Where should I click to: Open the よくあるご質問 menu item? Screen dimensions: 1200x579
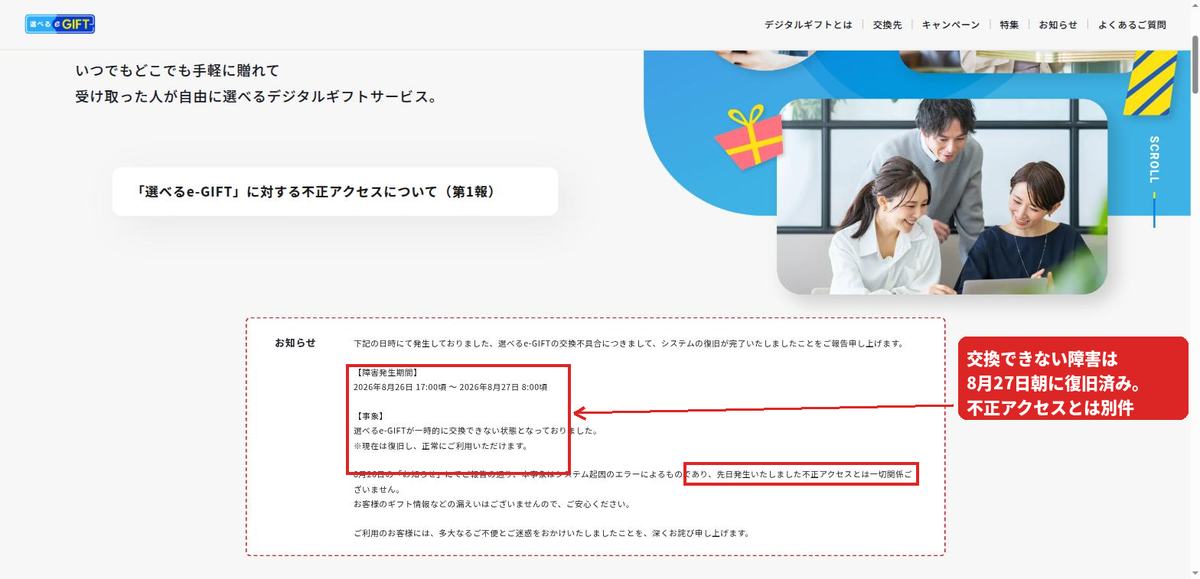(1132, 25)
